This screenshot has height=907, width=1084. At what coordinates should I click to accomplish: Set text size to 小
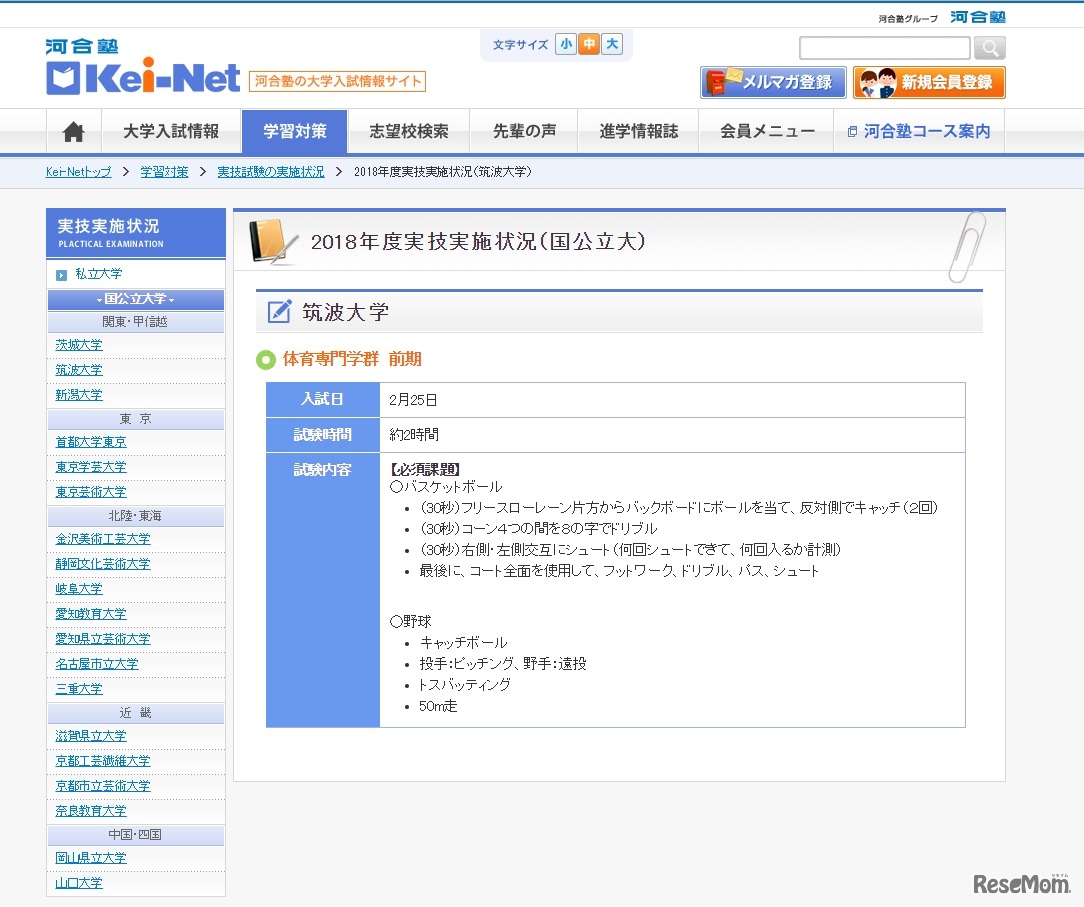pos(566,44)
